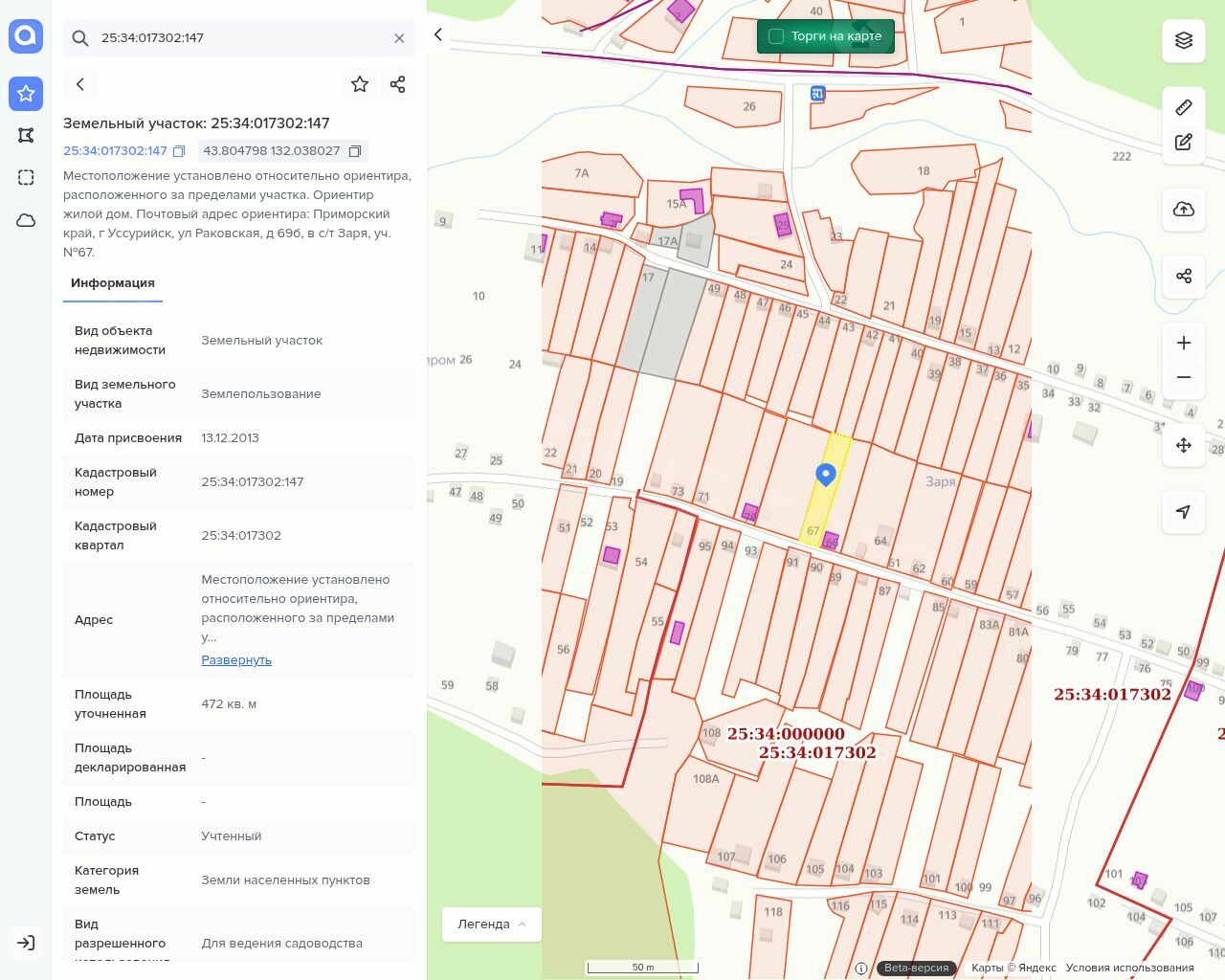Collapse the left information sidebar
1225x980 pixels.
tap(438, 34)
